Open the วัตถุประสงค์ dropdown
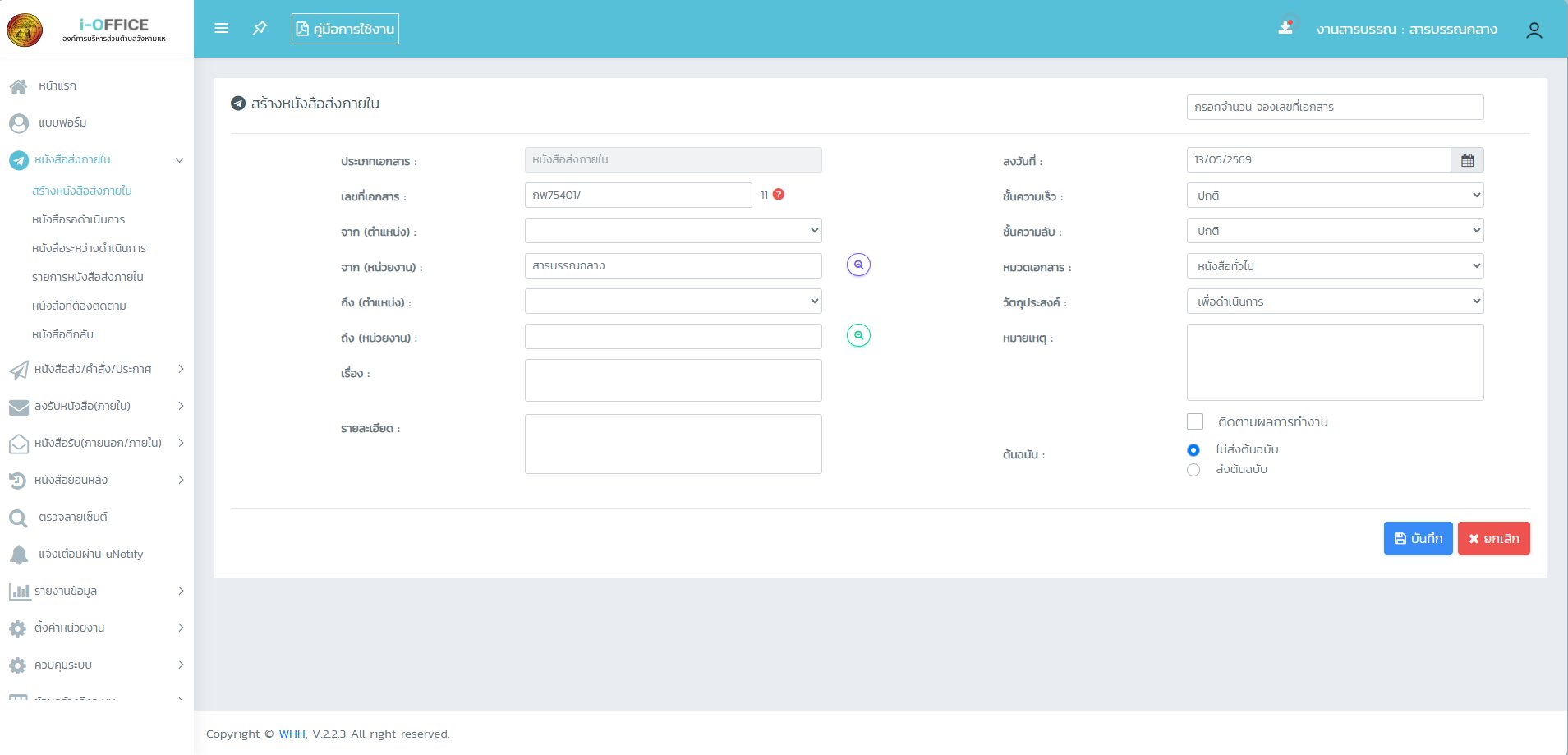This screenshot has height=755, width=1568. point(1335,302)
